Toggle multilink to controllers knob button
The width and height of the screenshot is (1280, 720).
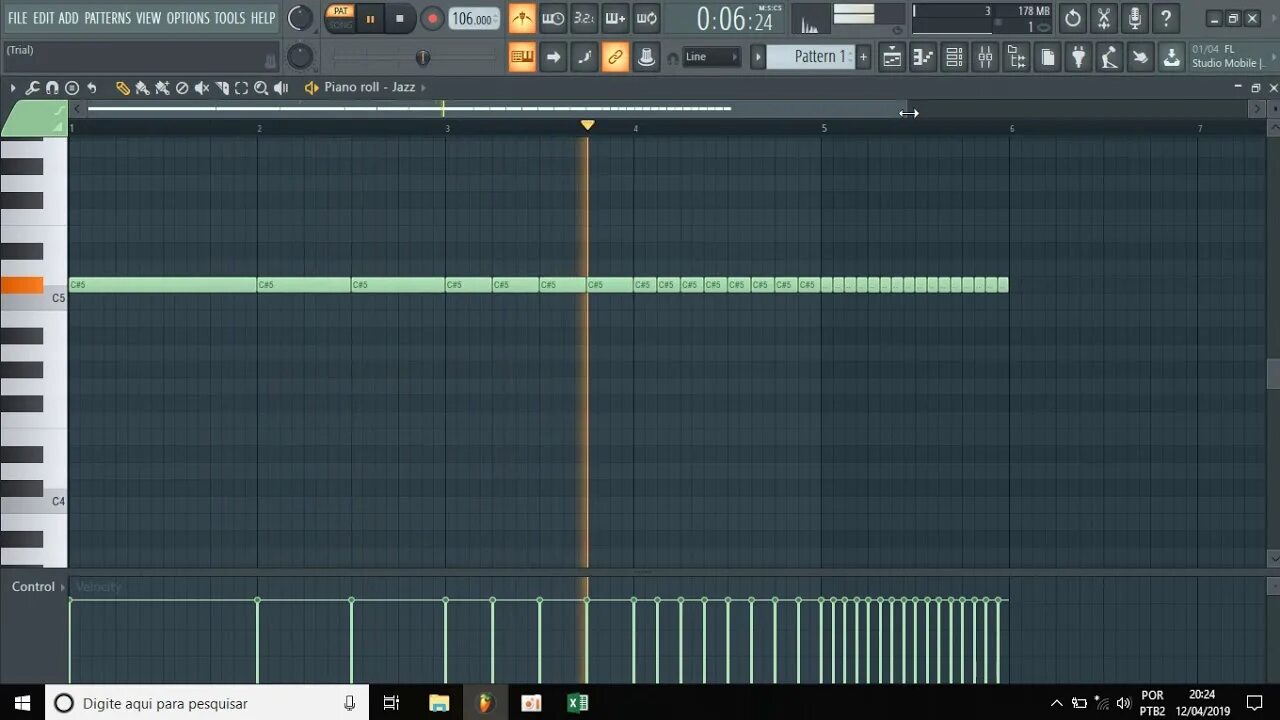[x=647, y=57]
